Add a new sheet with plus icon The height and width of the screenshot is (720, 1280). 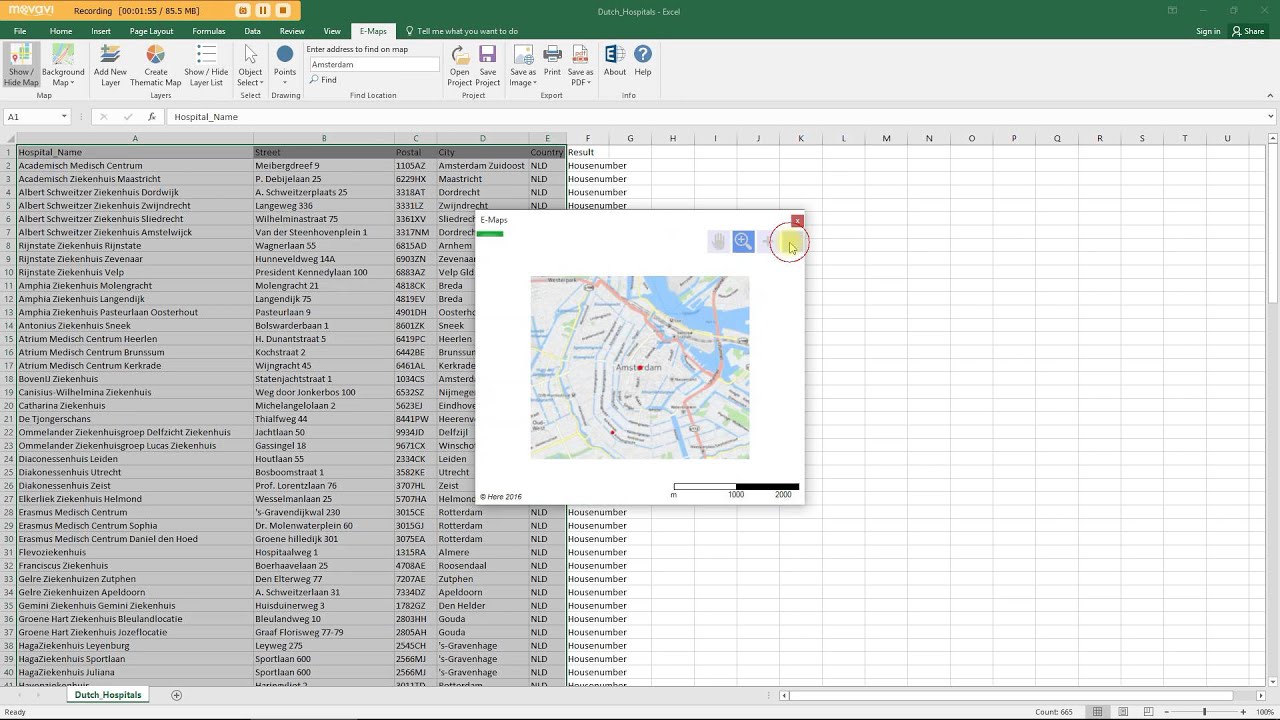coord(177,695)
